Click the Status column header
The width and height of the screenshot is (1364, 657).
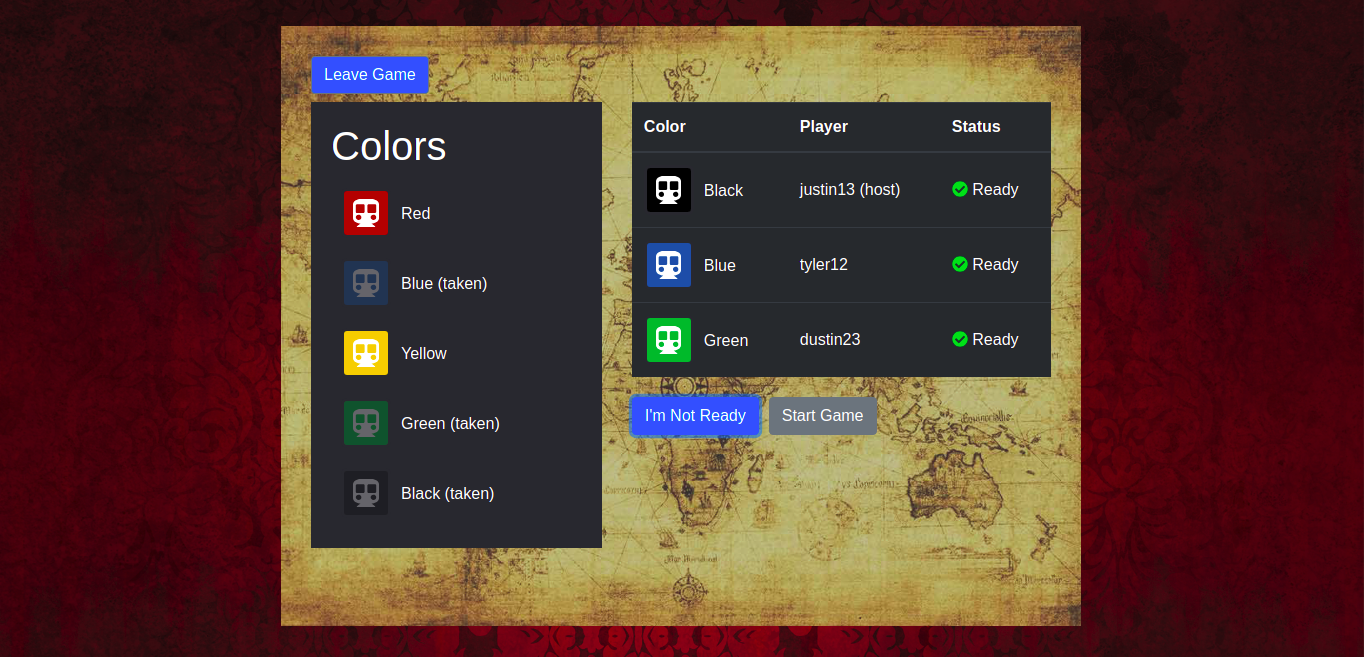[x=975, y=126]
